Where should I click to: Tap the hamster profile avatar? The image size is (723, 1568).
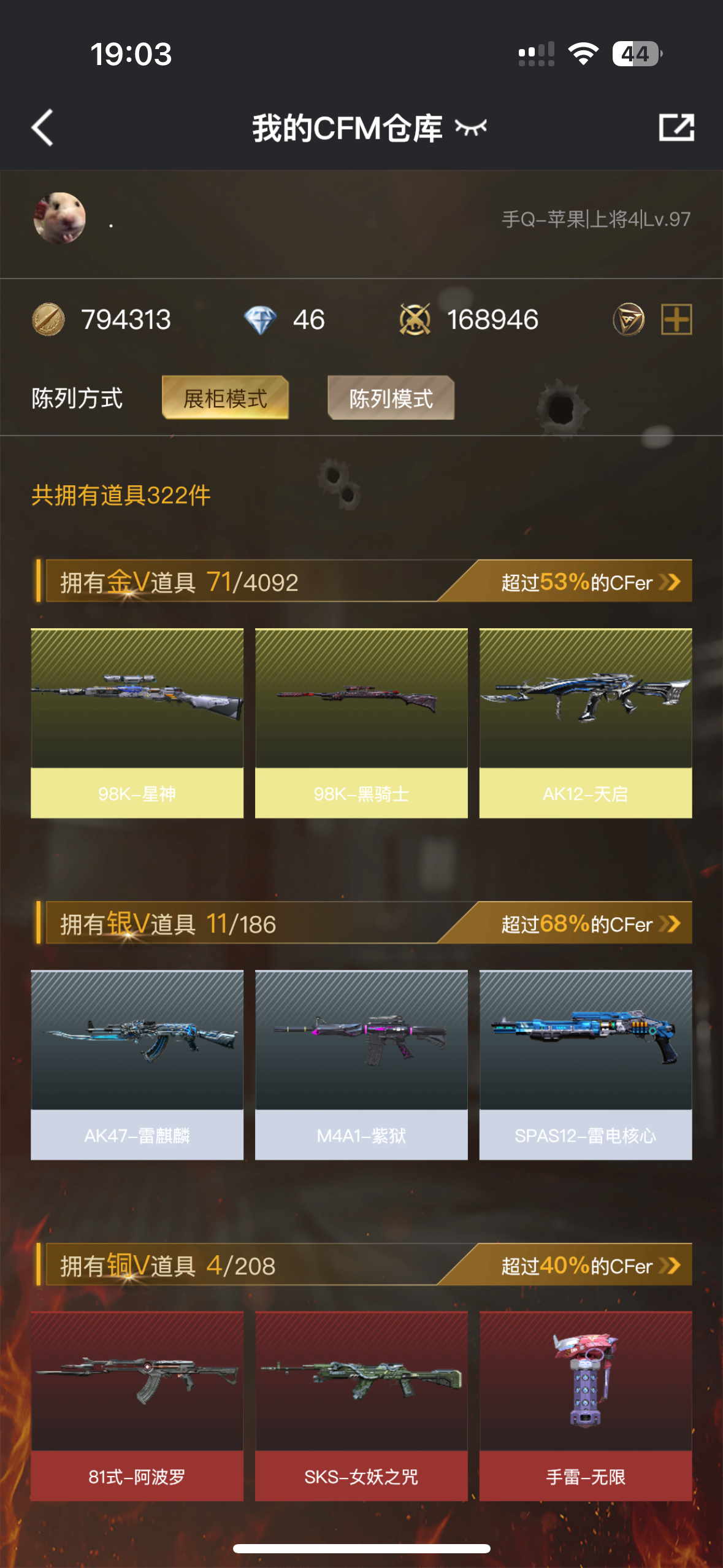59,218
